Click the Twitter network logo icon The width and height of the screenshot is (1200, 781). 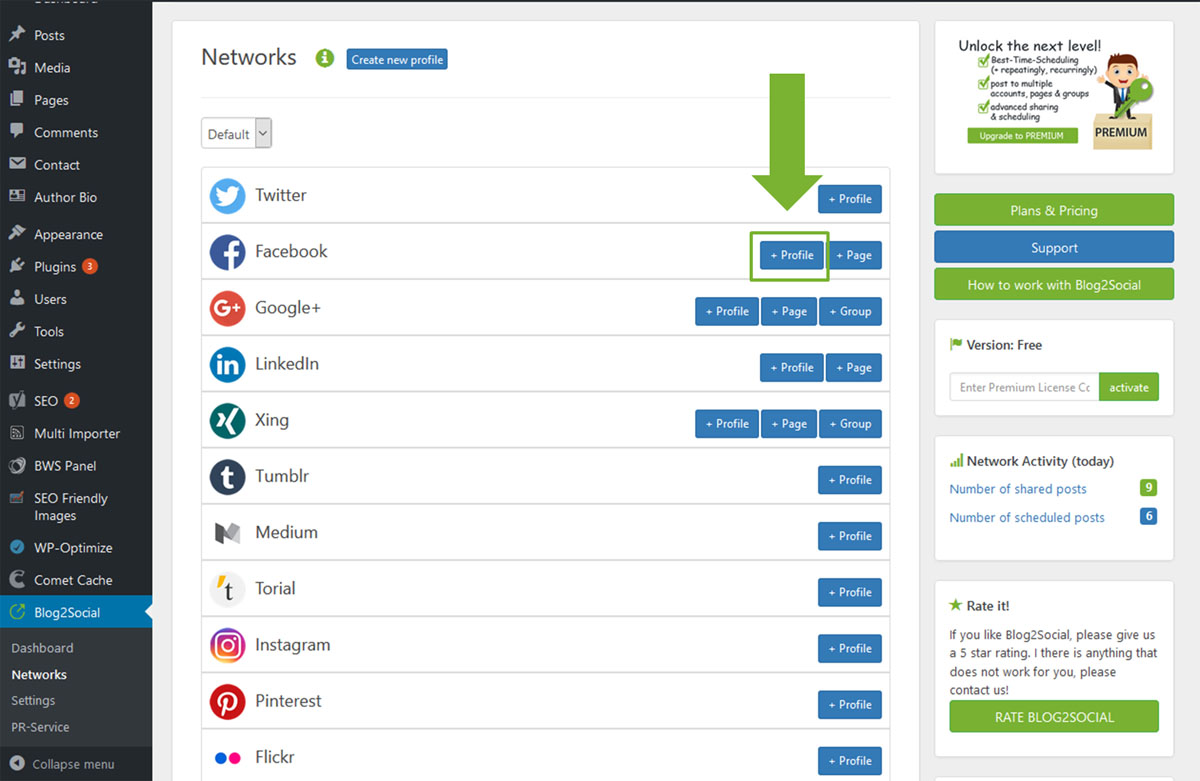click(x=228, y=195)
